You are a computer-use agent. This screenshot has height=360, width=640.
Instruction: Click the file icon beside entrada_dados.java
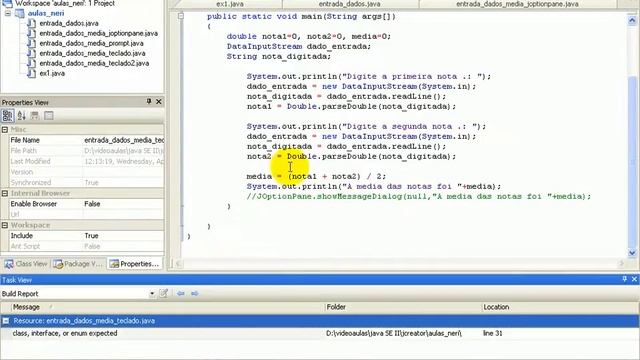coord(31,23)
